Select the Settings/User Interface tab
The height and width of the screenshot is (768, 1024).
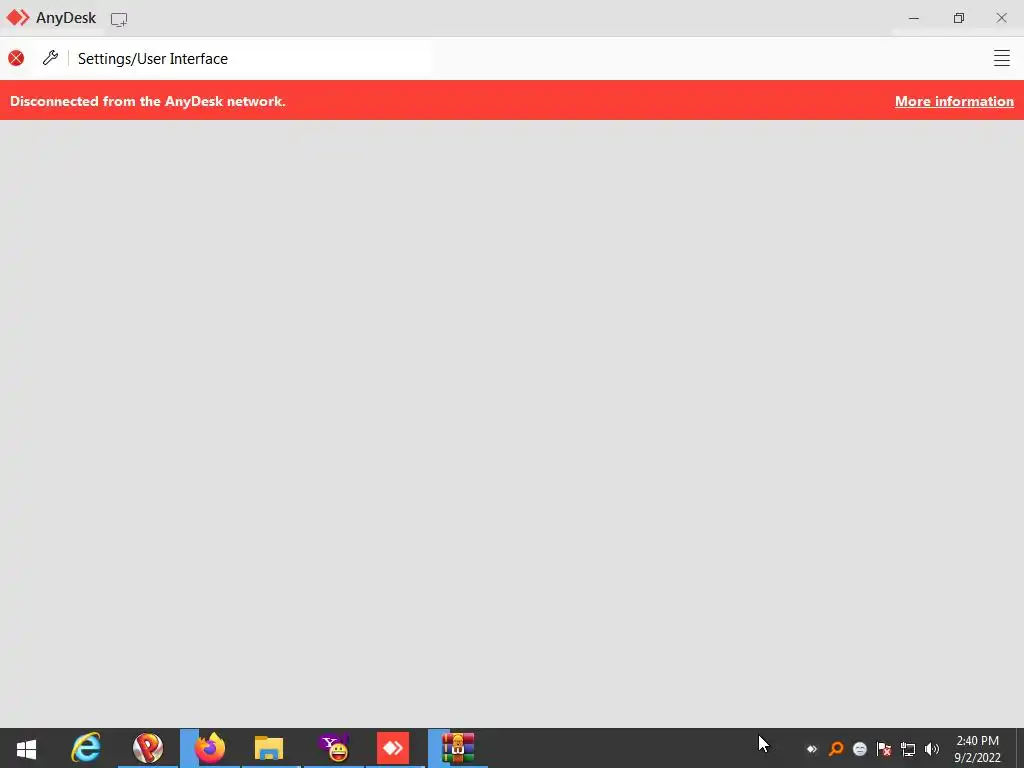point(153,59)
